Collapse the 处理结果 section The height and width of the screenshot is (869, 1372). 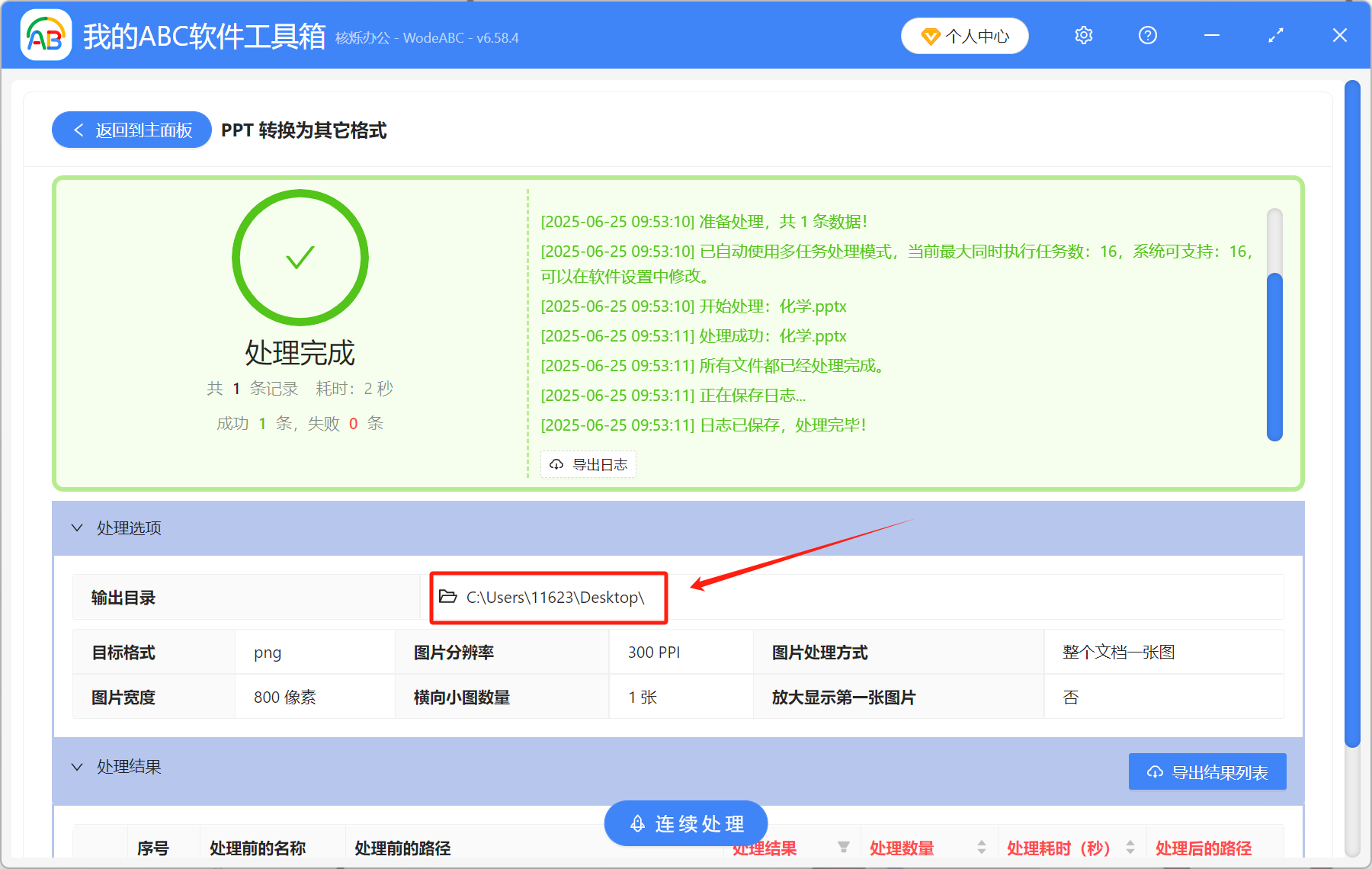pyautogui.click(x=76, y=767)
